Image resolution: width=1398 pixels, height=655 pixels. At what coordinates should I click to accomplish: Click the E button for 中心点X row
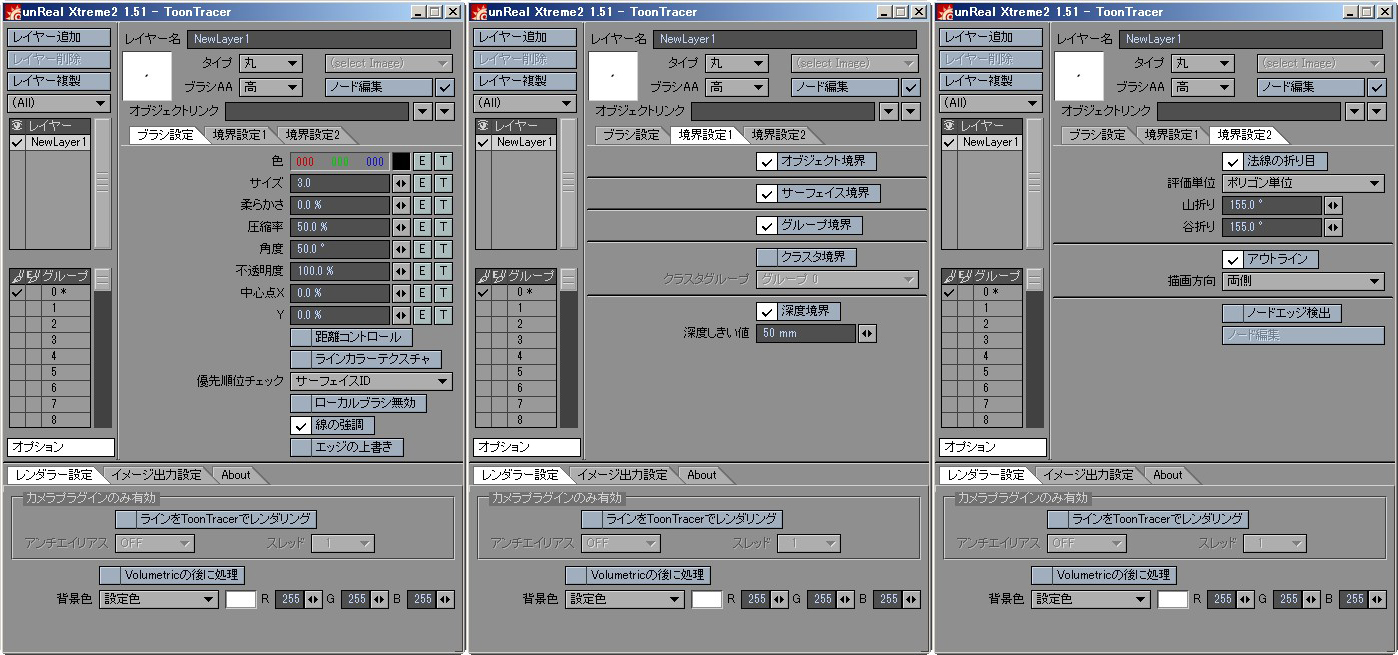click(422, 293)
